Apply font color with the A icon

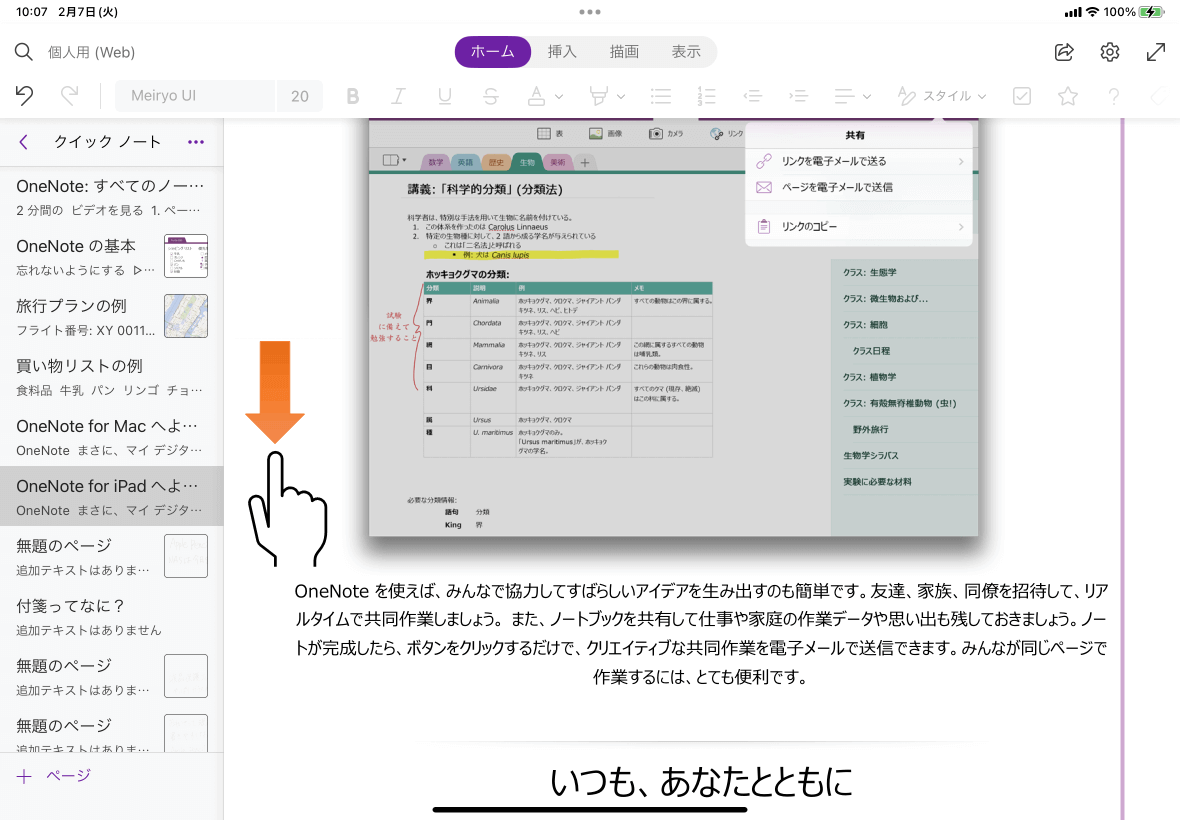coord(536,96)
